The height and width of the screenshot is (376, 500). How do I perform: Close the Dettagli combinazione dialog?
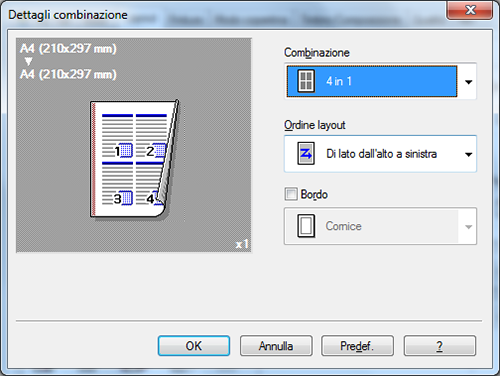pyautogui.click(x=470, y=10)
